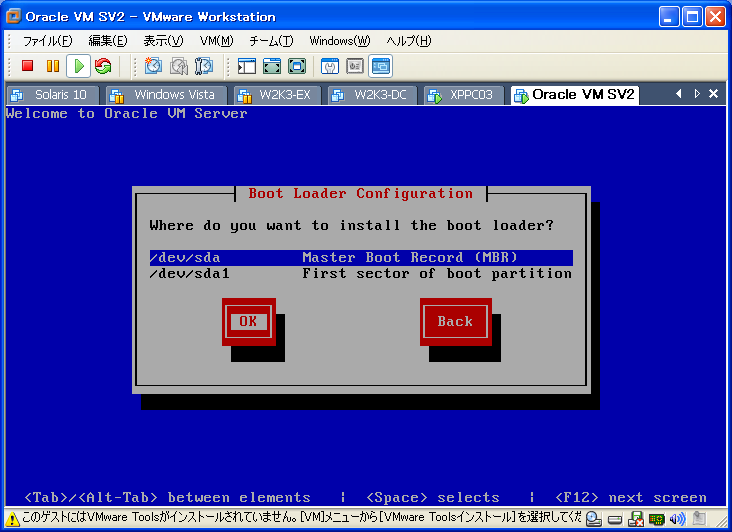Select the Console view toolbar icon
The image size is (732, 532).
click(380, 66)
